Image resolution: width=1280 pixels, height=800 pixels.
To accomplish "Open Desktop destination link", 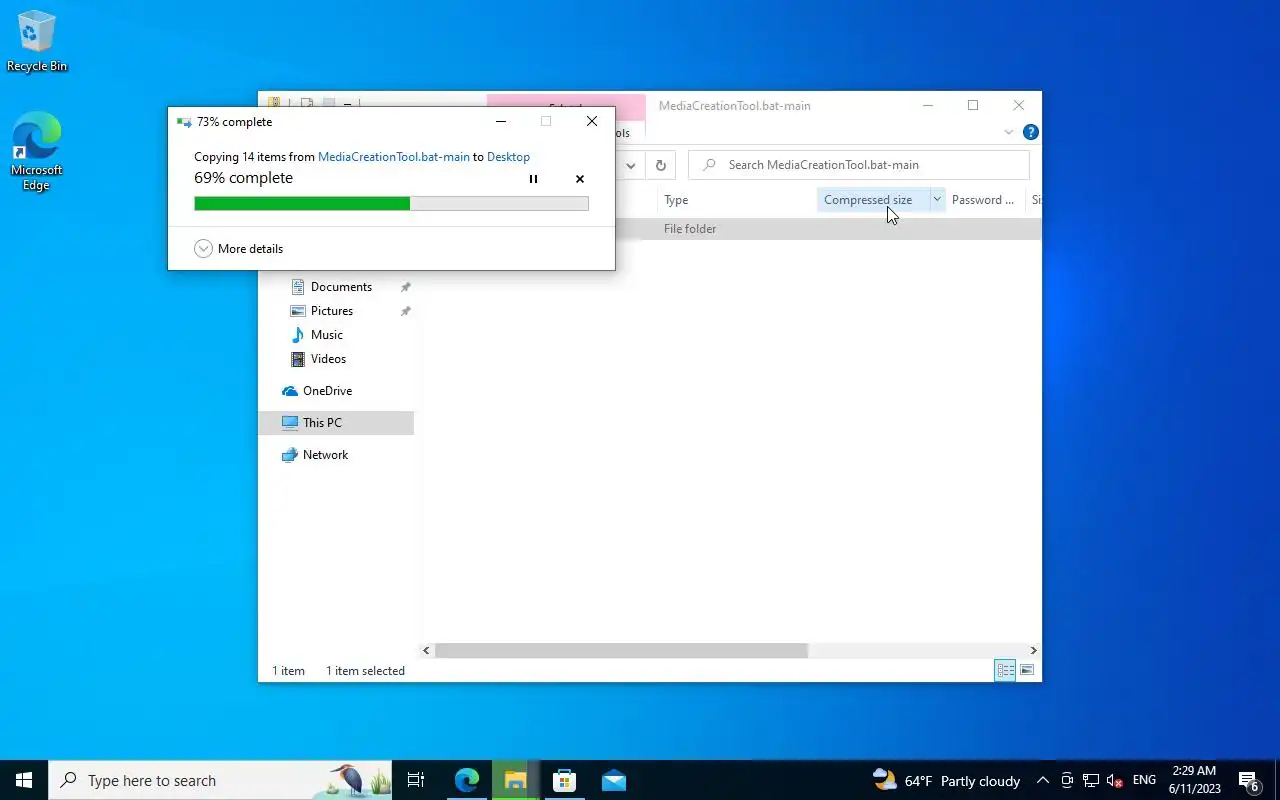I will click(x=508, y=157).
